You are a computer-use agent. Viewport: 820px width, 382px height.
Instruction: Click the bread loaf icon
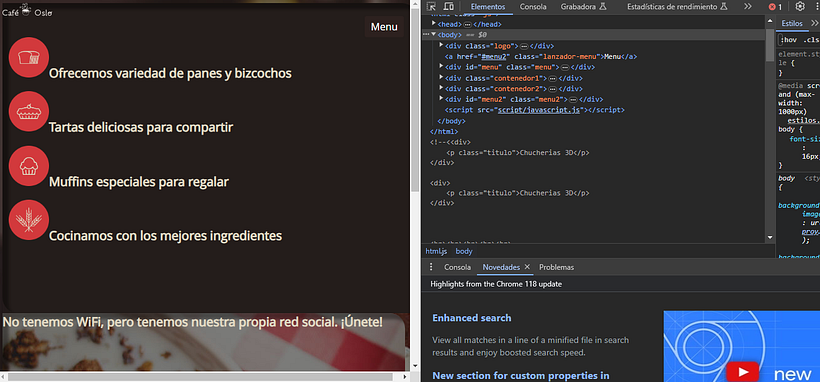pyautogui.click(x=29, y=58)
